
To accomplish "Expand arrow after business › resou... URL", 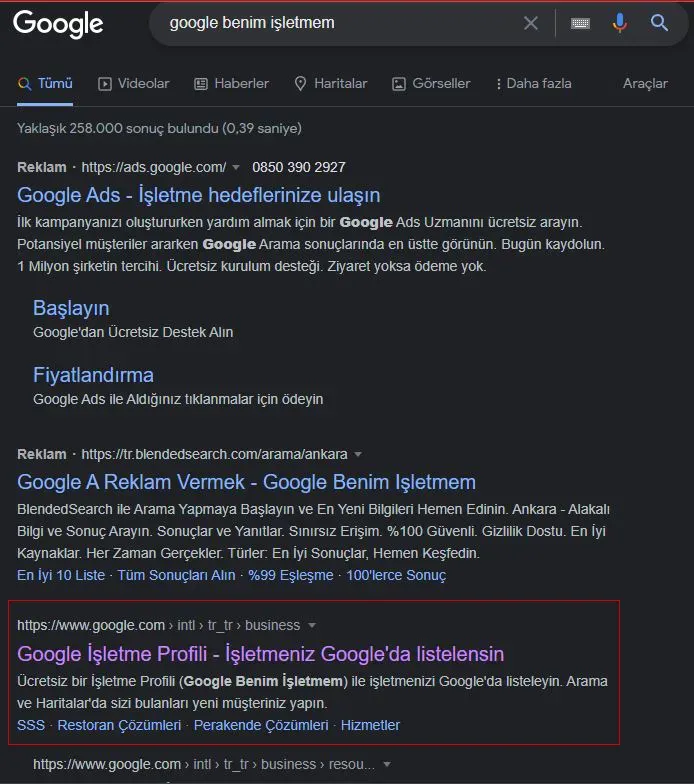I will (386, 764).
